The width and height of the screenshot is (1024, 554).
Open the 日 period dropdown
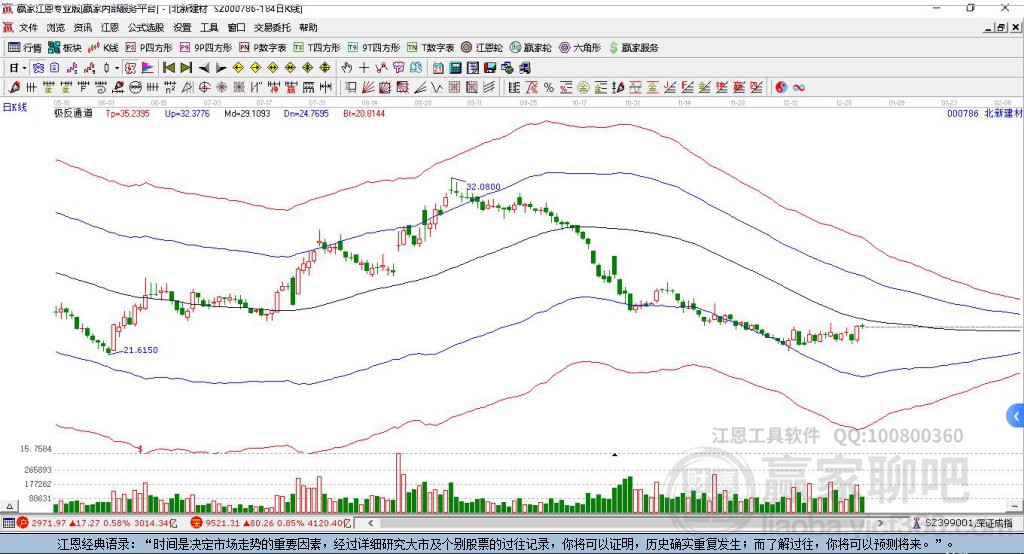(x=18, y=68)
